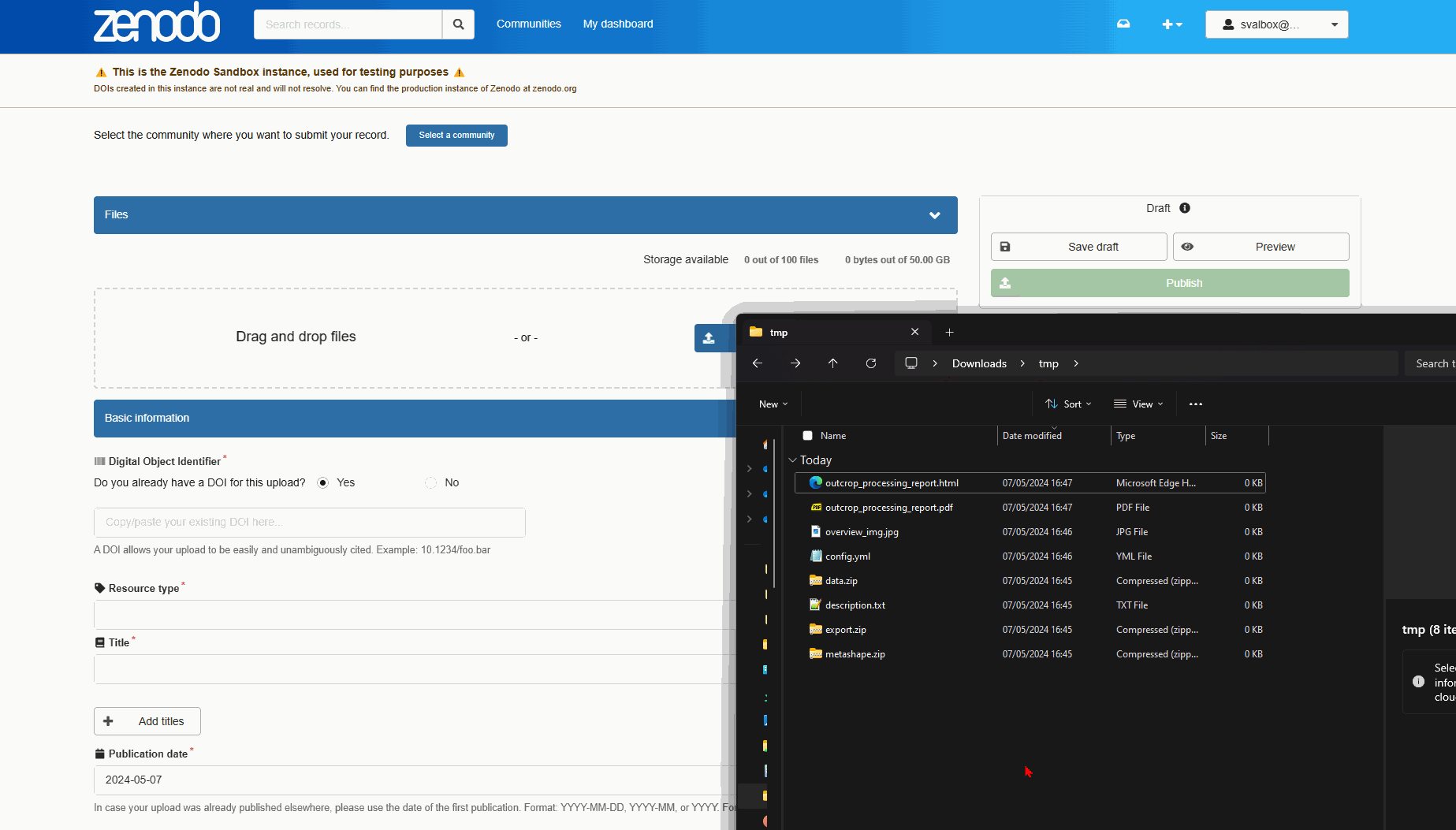The width and height of the screenshot is (1456, 830).
Task: Close the tmp Explorer tab
Action: click(914, 332)
